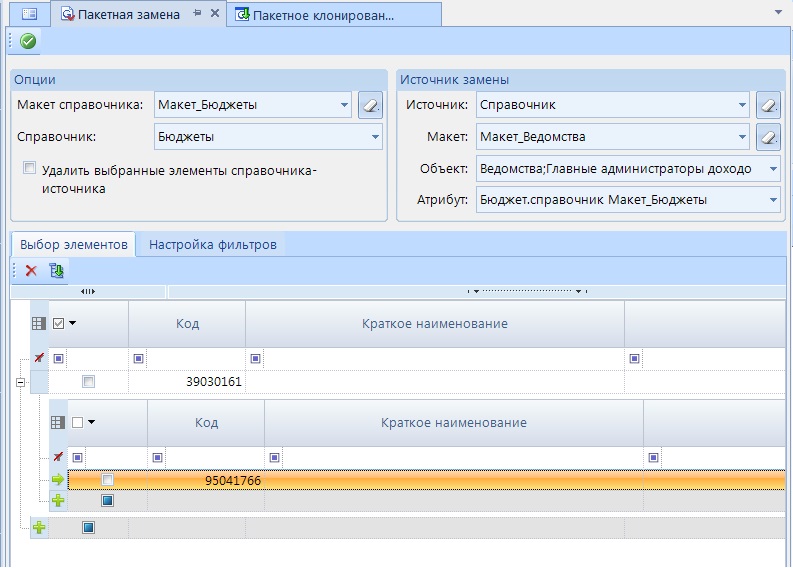
Task: Check the box for row 95041766
Action: (x=108, y=480)
